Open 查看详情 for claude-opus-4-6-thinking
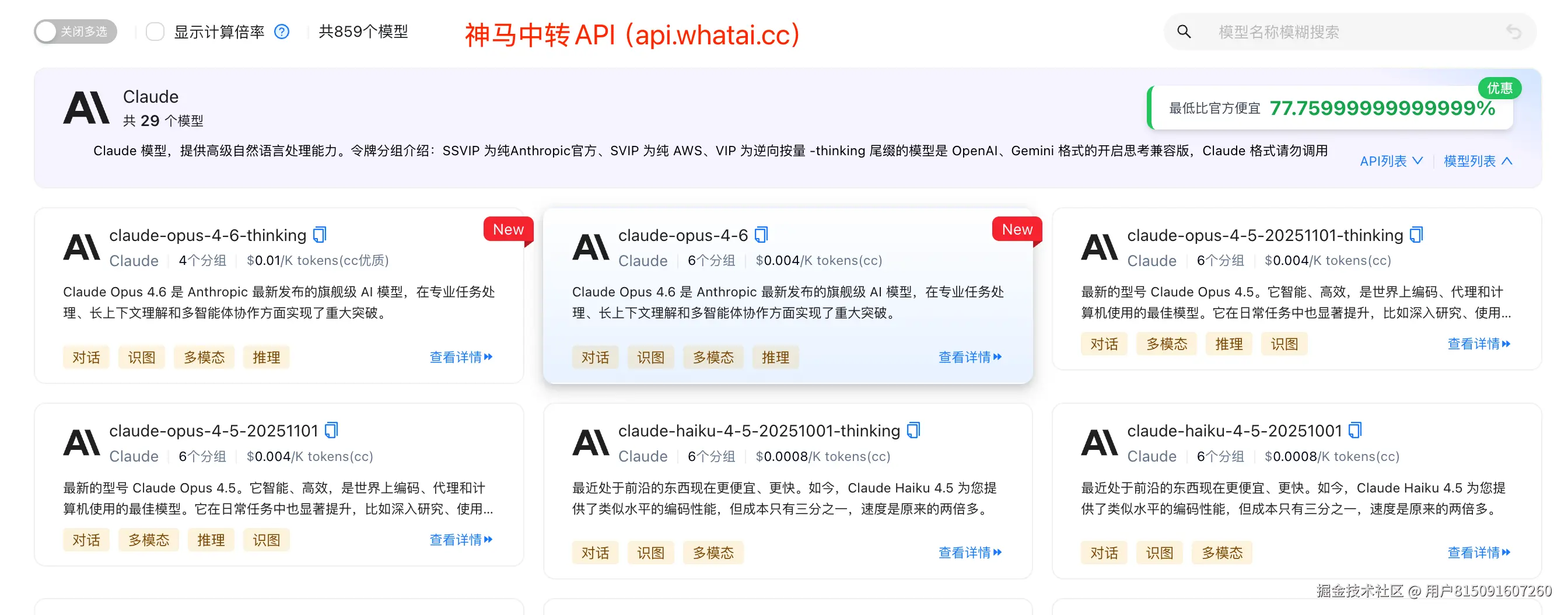Viewport: 1568px width, 615px height. coord(461,357)
